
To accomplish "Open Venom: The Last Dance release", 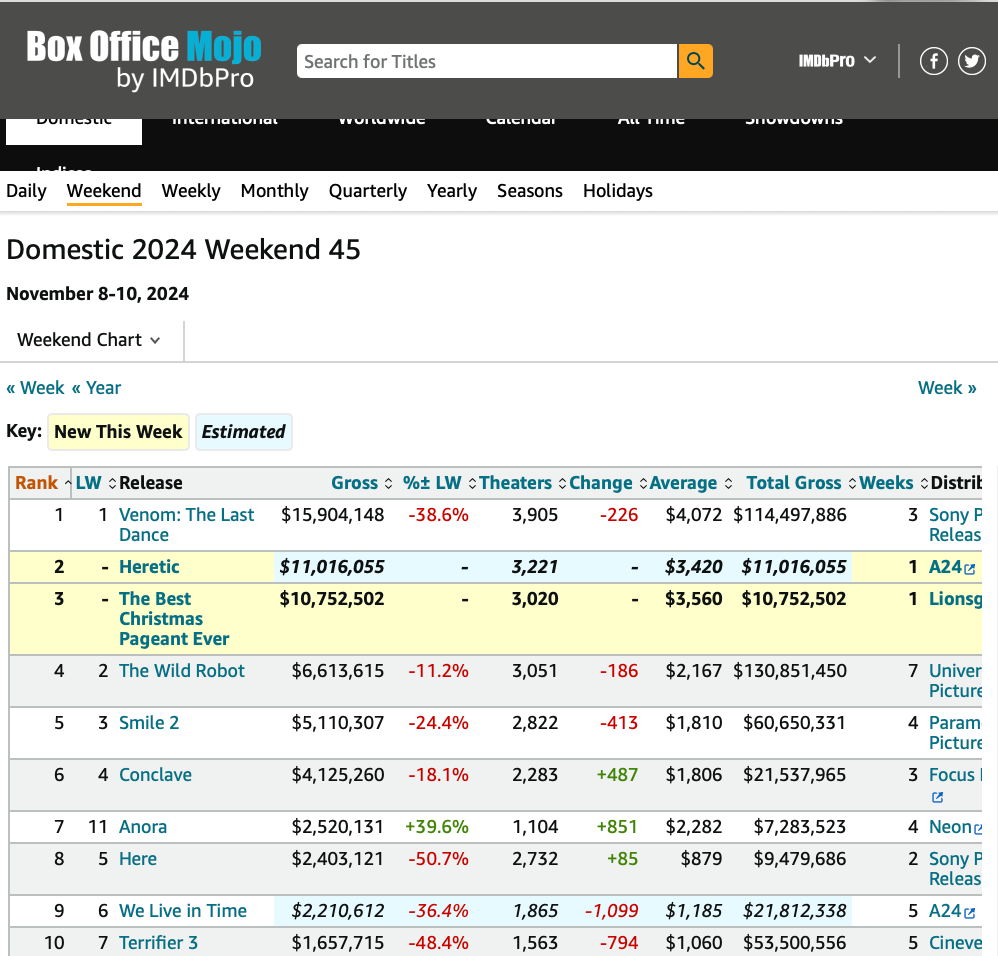I will 186,524.
